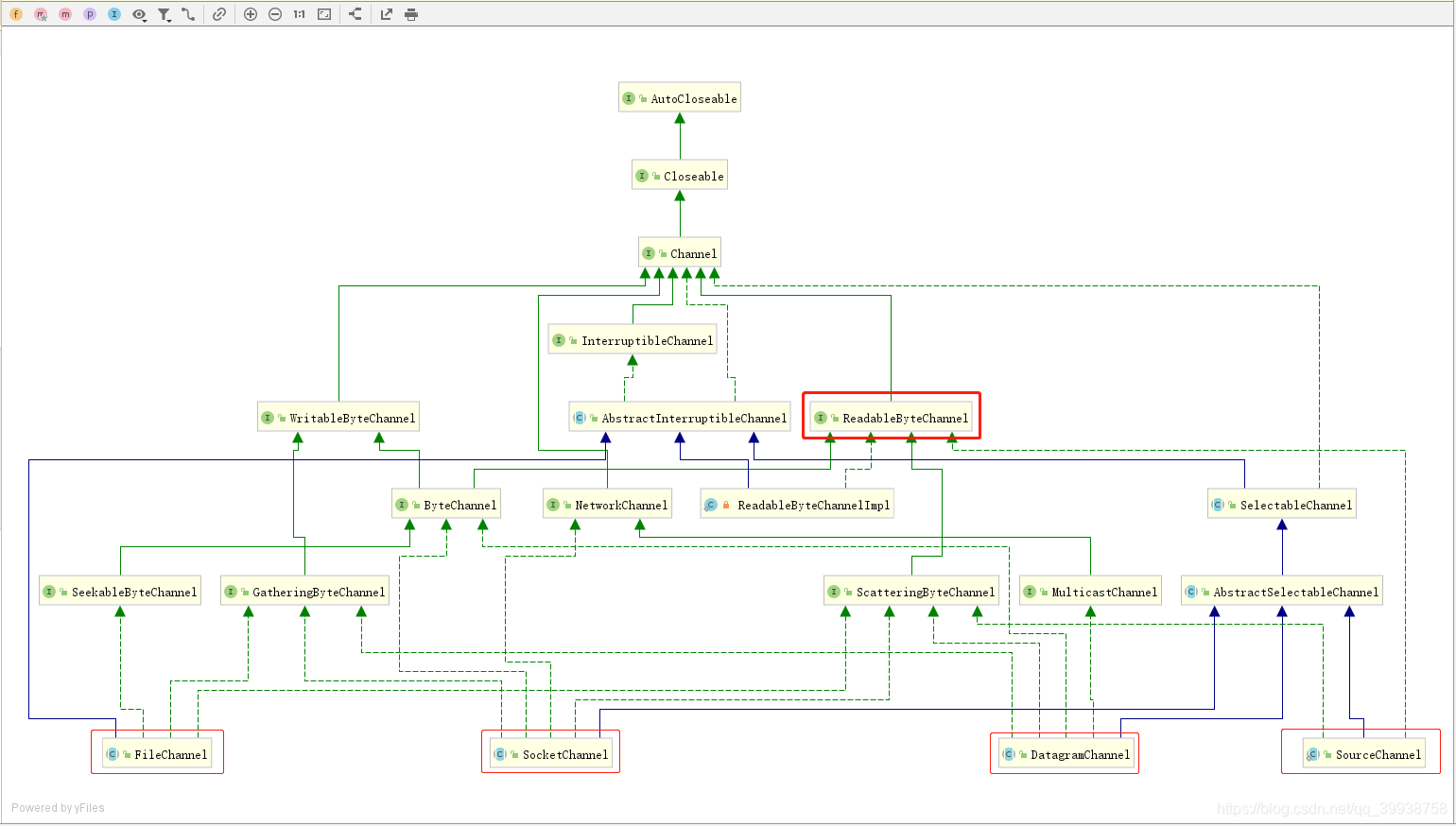This screenshot has width=1456, height=826.
Task: Select the SeekableByteChannel node
Action: point(120,592)
